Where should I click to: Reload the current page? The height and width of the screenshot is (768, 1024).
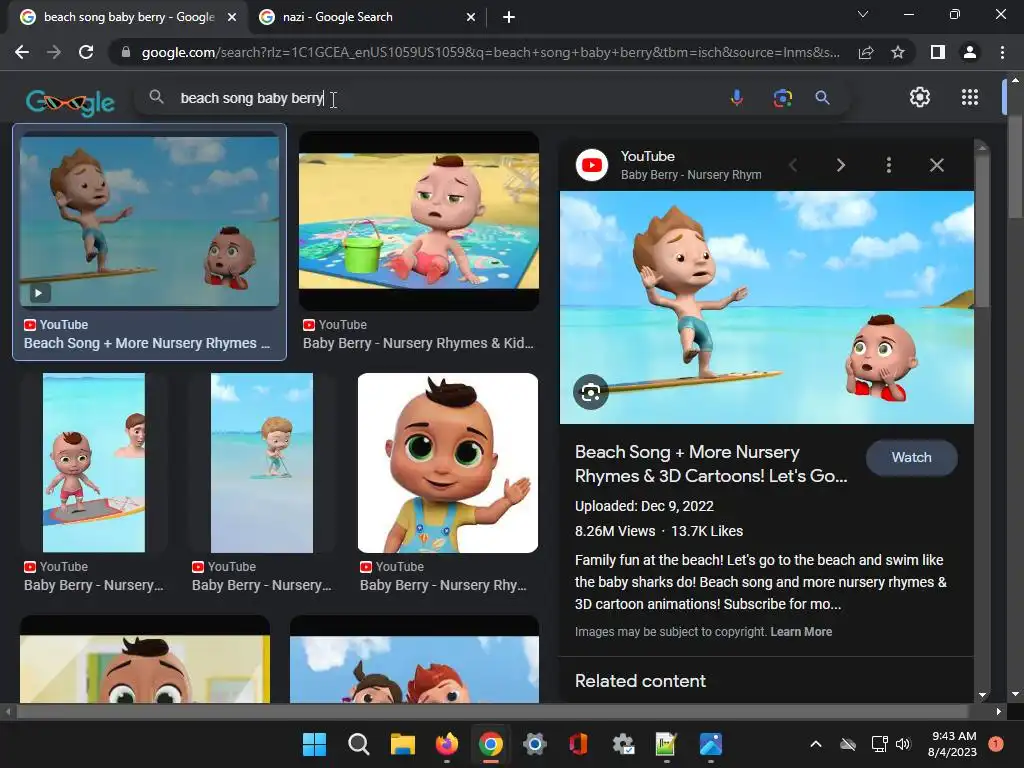[86, 52]
